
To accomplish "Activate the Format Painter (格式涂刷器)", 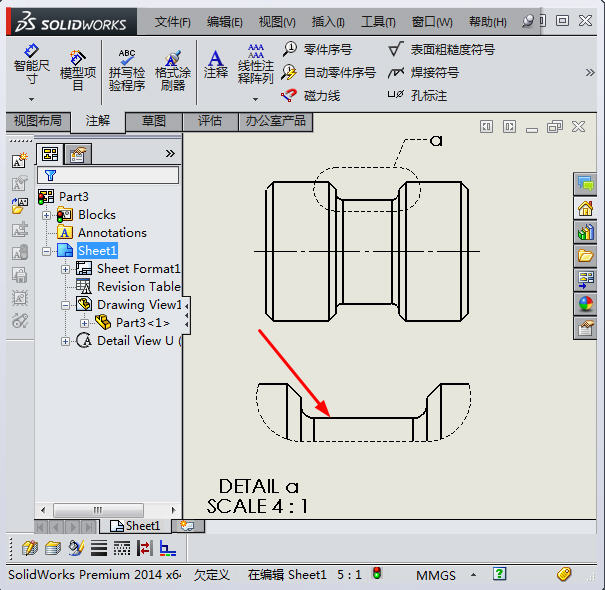I will tap(172, 69).
